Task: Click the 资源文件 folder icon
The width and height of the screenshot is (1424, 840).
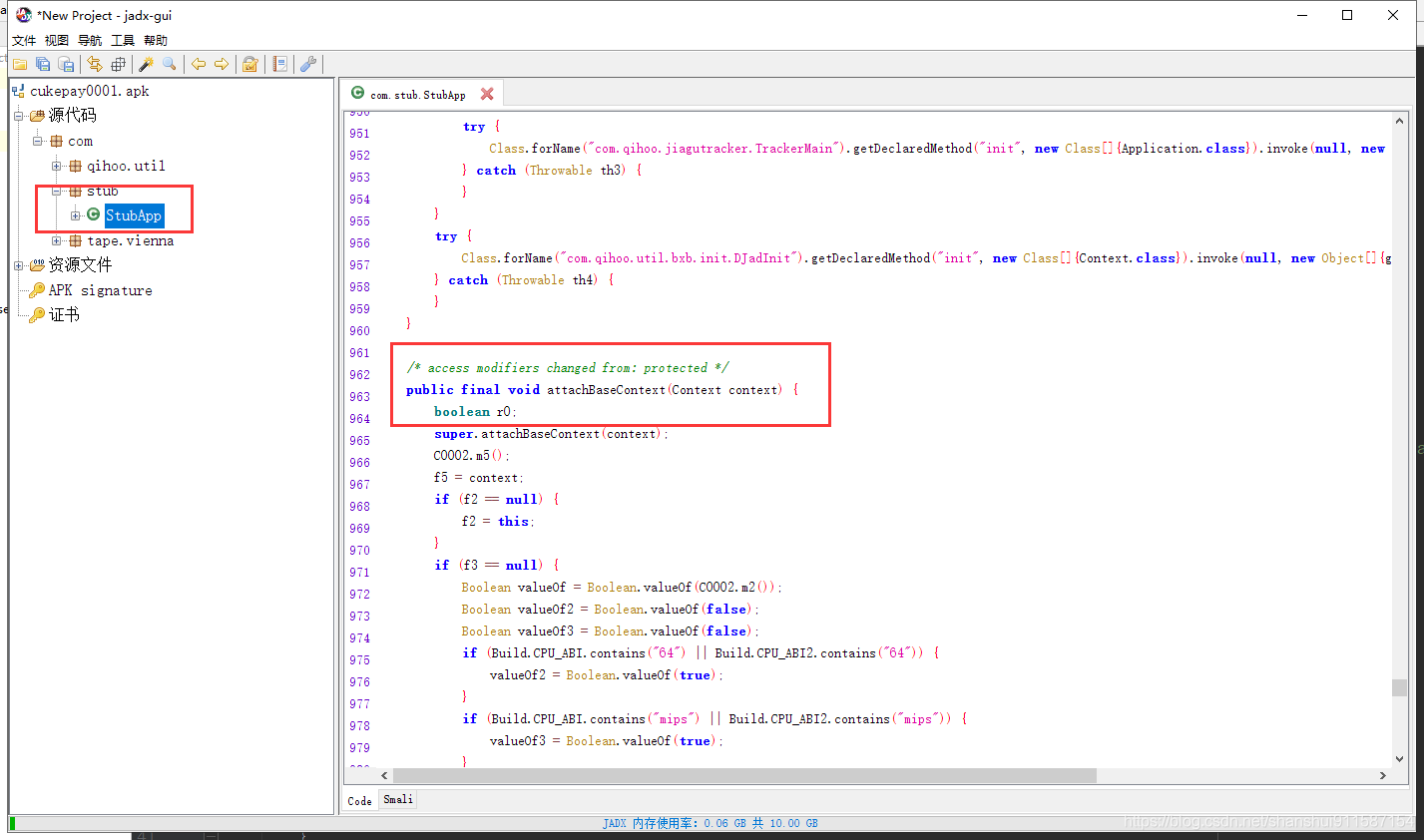Action: pyautogui.click(x=38, y=265)
